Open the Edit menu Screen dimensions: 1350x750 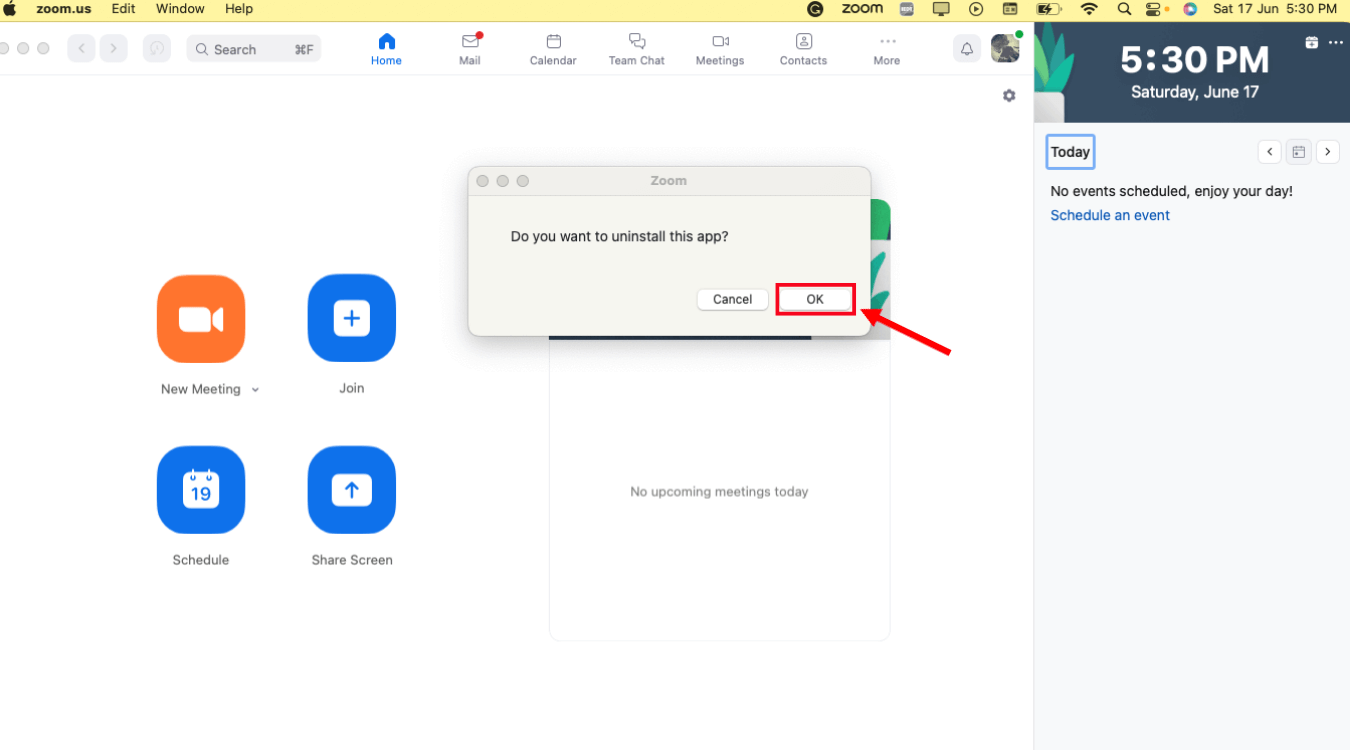pos(123,9)
